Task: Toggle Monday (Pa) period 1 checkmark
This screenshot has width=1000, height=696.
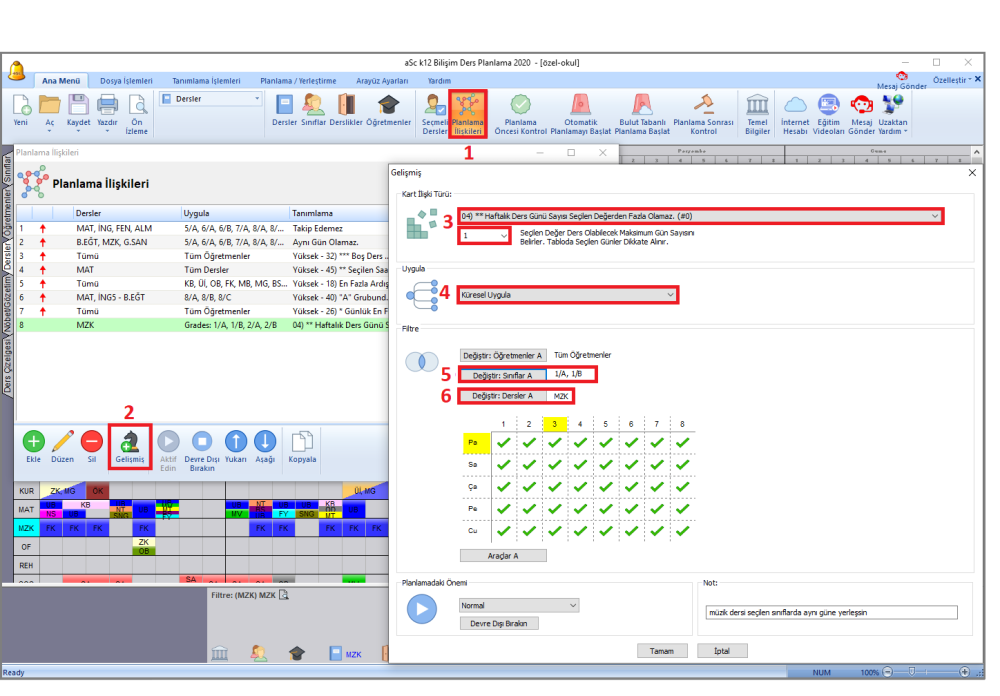Action: click(x=503, y=442)
